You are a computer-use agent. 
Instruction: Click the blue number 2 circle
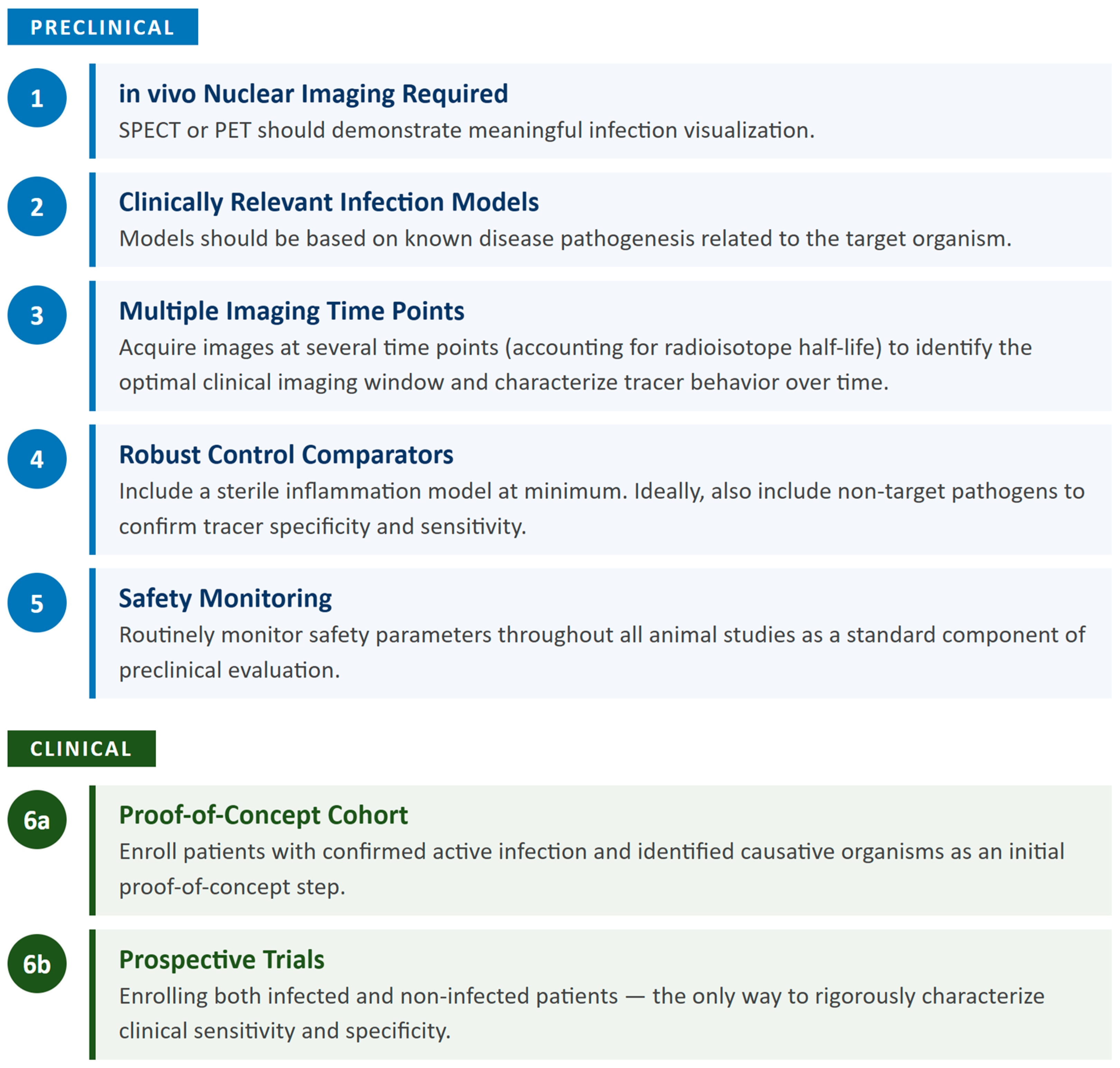[x=37, y=207]
